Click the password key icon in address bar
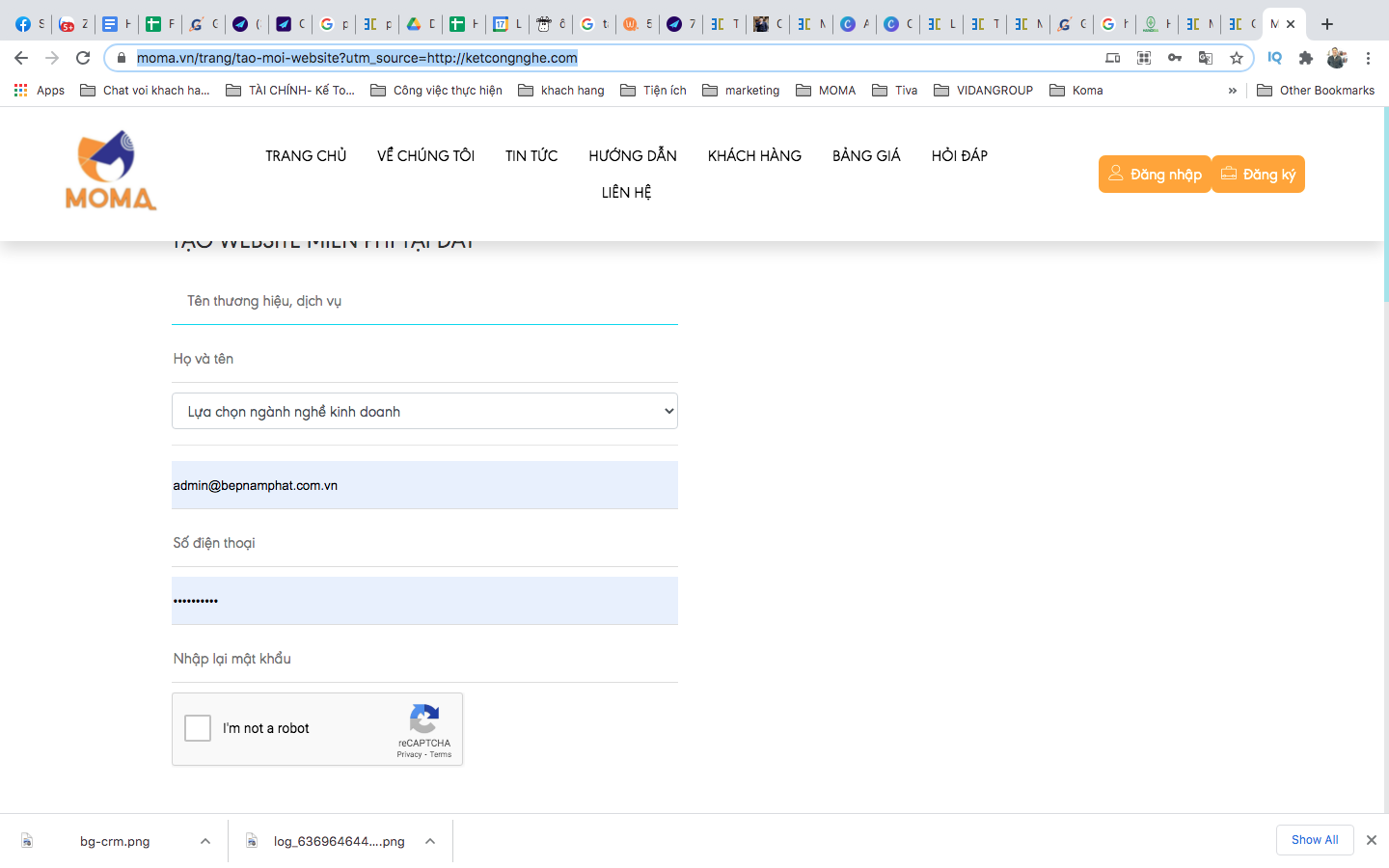Screen dimensions: 1389x868 click(1174, 58)
